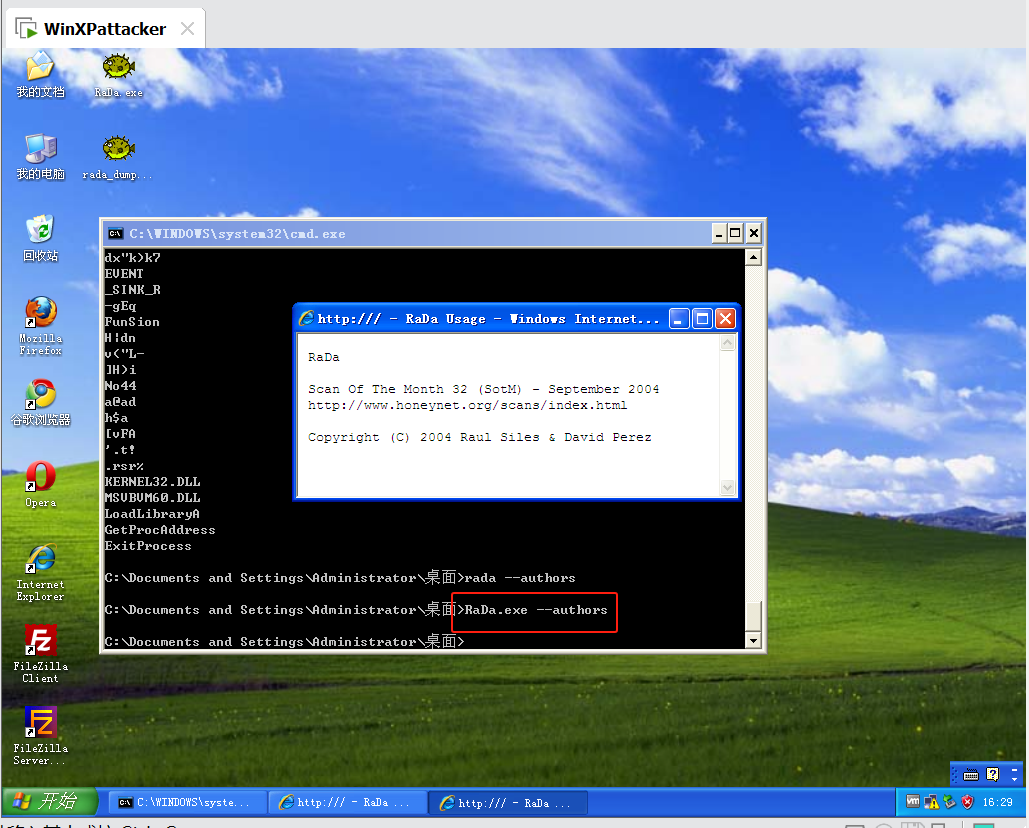Minimize the cmd.exe window
Screen dimensions: 1029x828
[x=719, y=233]
